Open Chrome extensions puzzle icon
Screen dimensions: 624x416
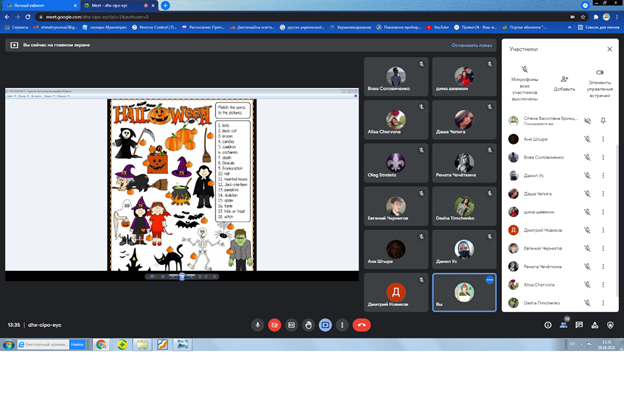pos(596,17)
